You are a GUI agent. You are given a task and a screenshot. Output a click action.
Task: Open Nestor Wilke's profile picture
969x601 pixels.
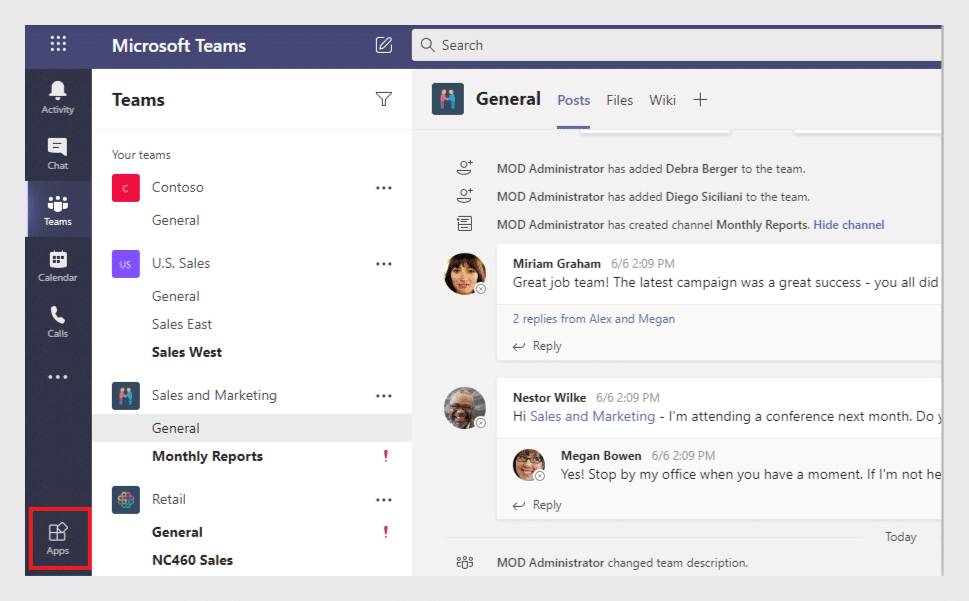tap(465, 408)
